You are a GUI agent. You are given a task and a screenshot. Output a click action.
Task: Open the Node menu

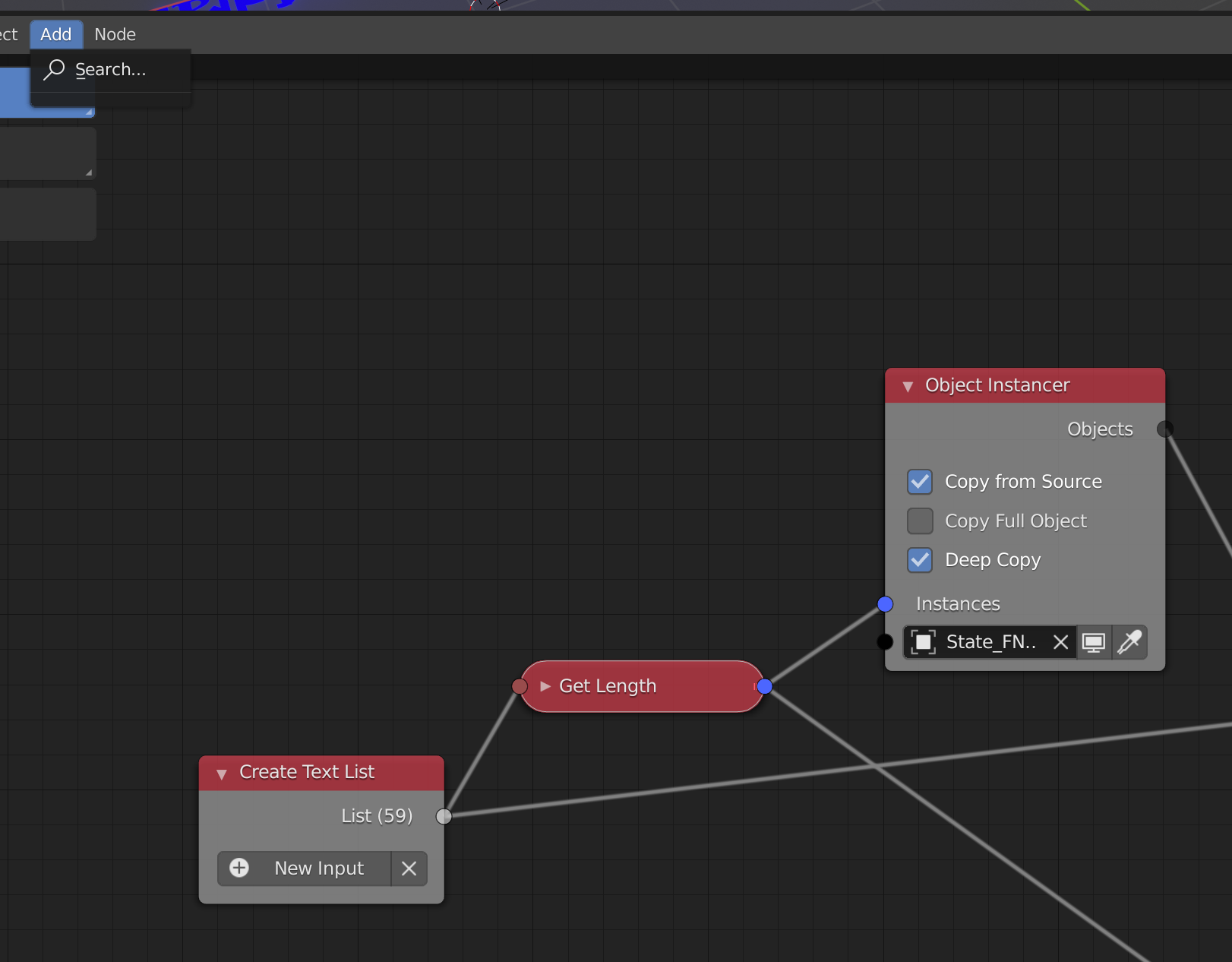(x=115, y=34)
